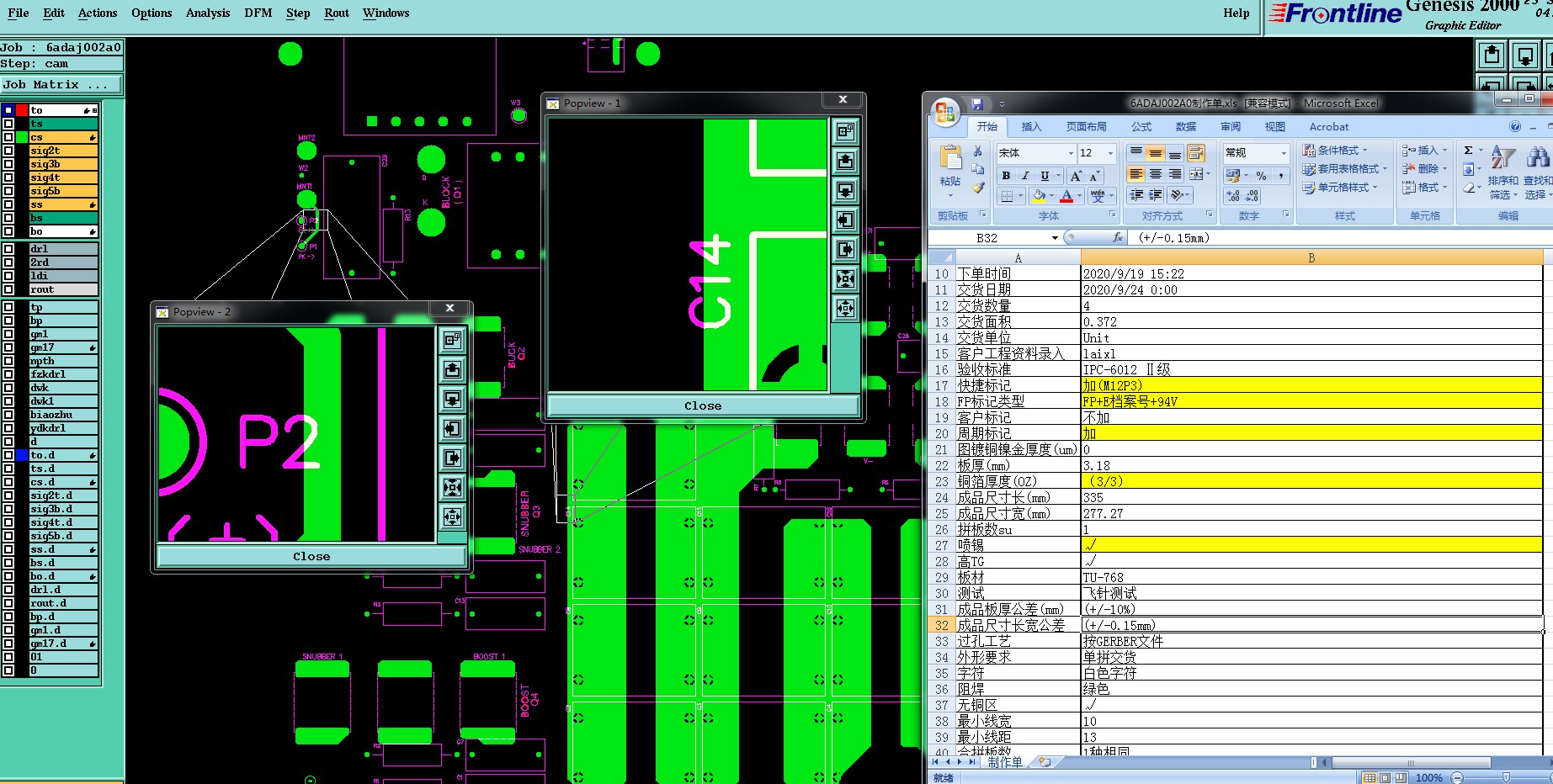This screenshot has width=1553, height=784.
Task: Toggle the checkbox for layer sig4t
Action: pos(8,177)
